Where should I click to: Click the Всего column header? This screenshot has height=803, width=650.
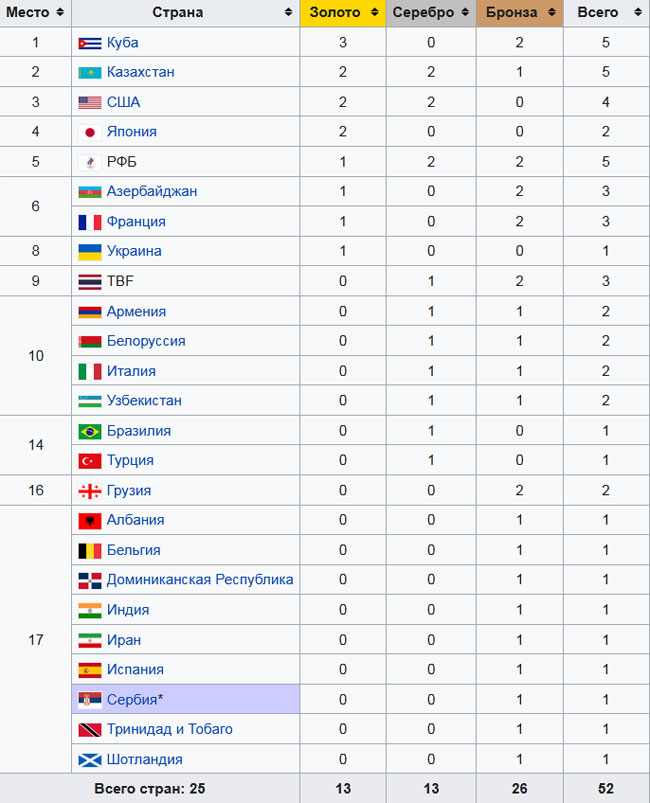coord(598,13)
